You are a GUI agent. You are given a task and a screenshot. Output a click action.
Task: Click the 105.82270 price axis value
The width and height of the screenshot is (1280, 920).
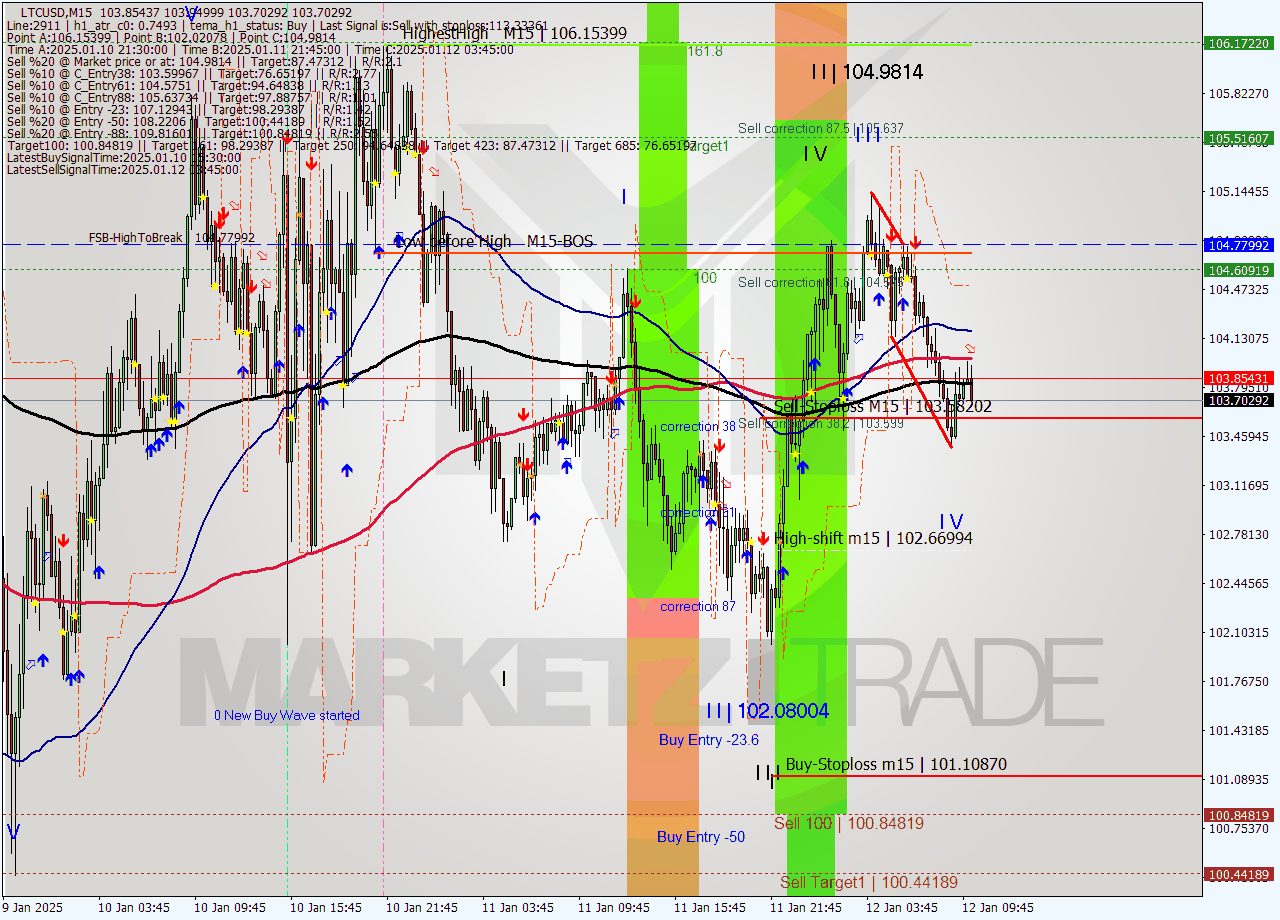pos(1239,93)
